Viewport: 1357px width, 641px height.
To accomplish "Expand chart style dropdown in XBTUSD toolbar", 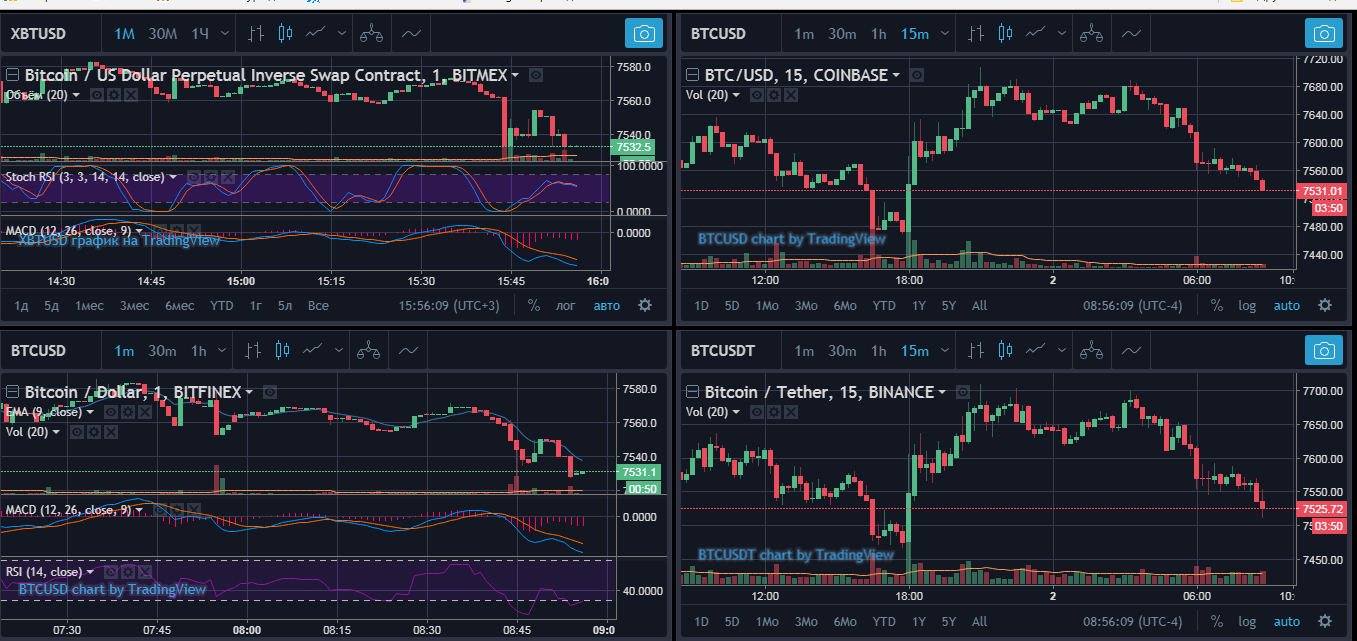I will click(344, 33).
